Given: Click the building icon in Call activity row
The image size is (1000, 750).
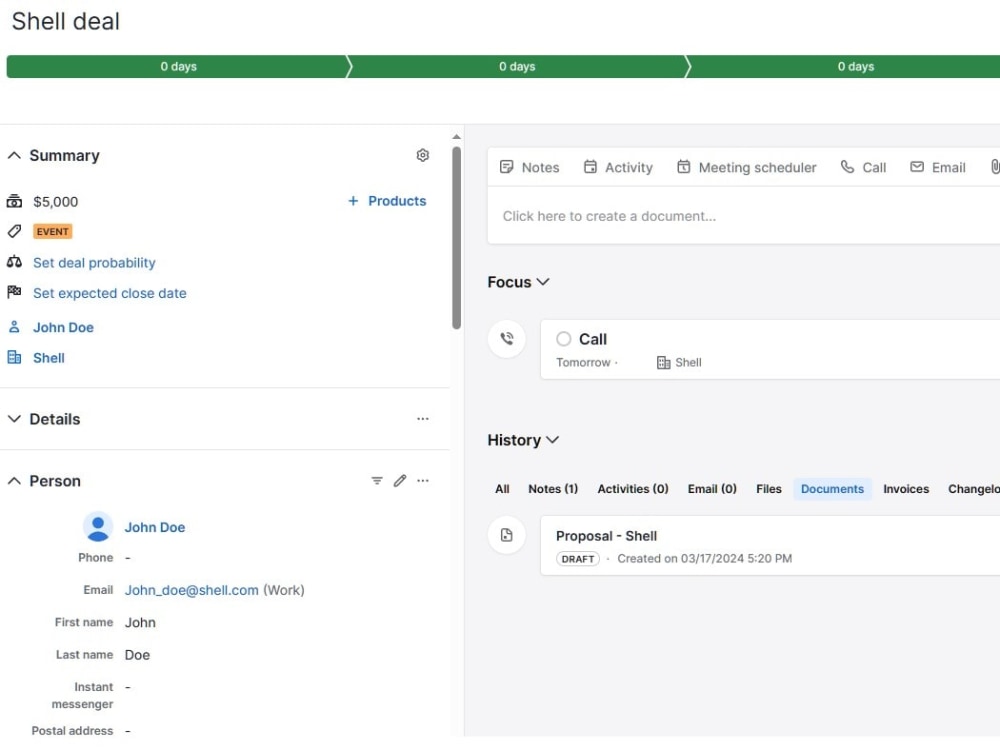Looking at the screenshot, I should [663, 363].
